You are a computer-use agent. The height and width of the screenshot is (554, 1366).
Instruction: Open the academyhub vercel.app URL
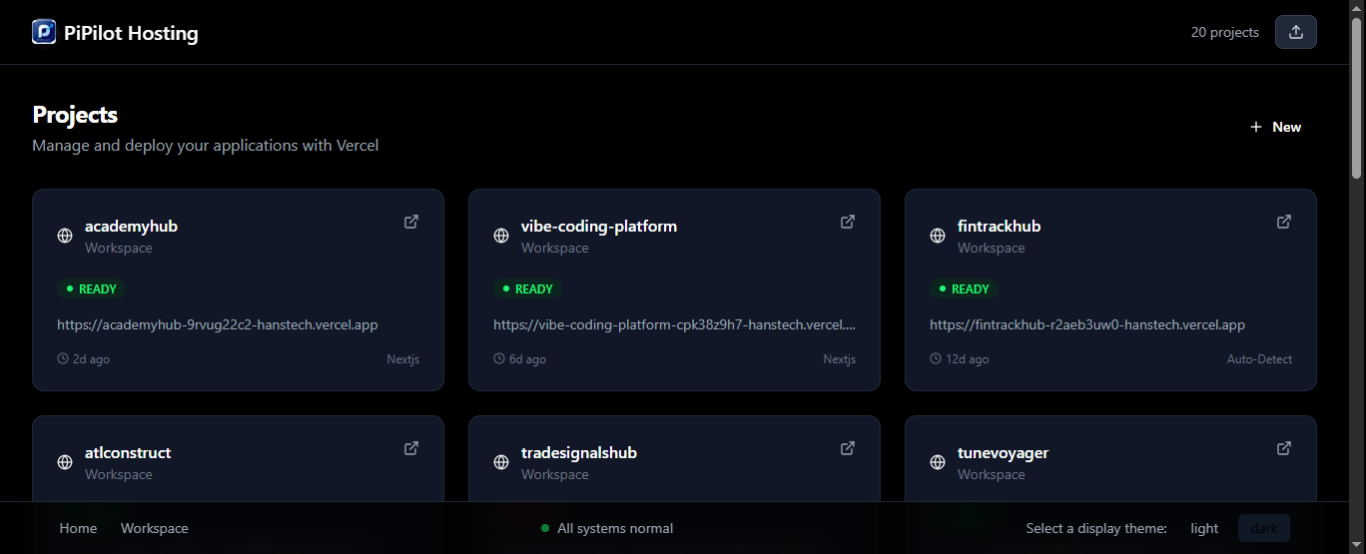point(217,325)
